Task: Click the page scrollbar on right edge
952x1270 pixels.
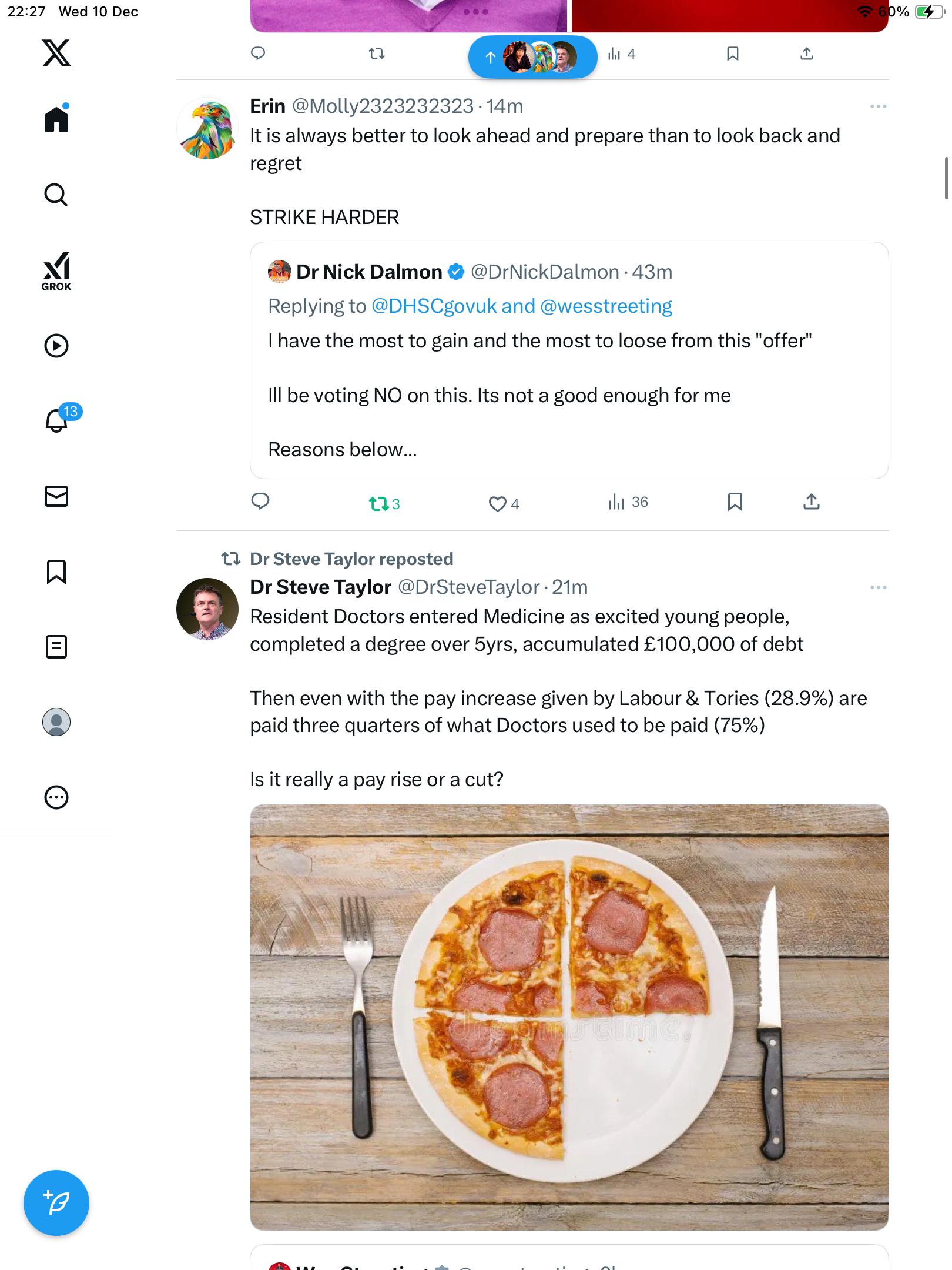Action: point(946,178)
